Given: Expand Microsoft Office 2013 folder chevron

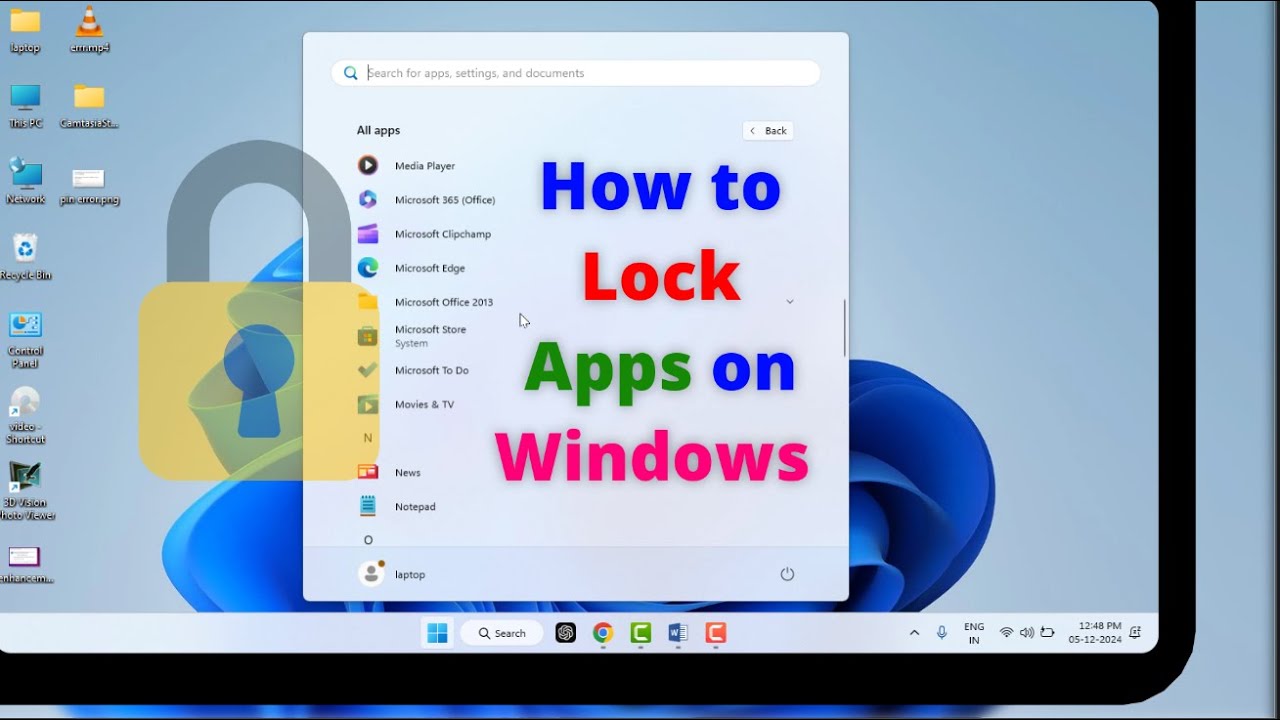Looking at the screenshot, I should pos(790,302).
